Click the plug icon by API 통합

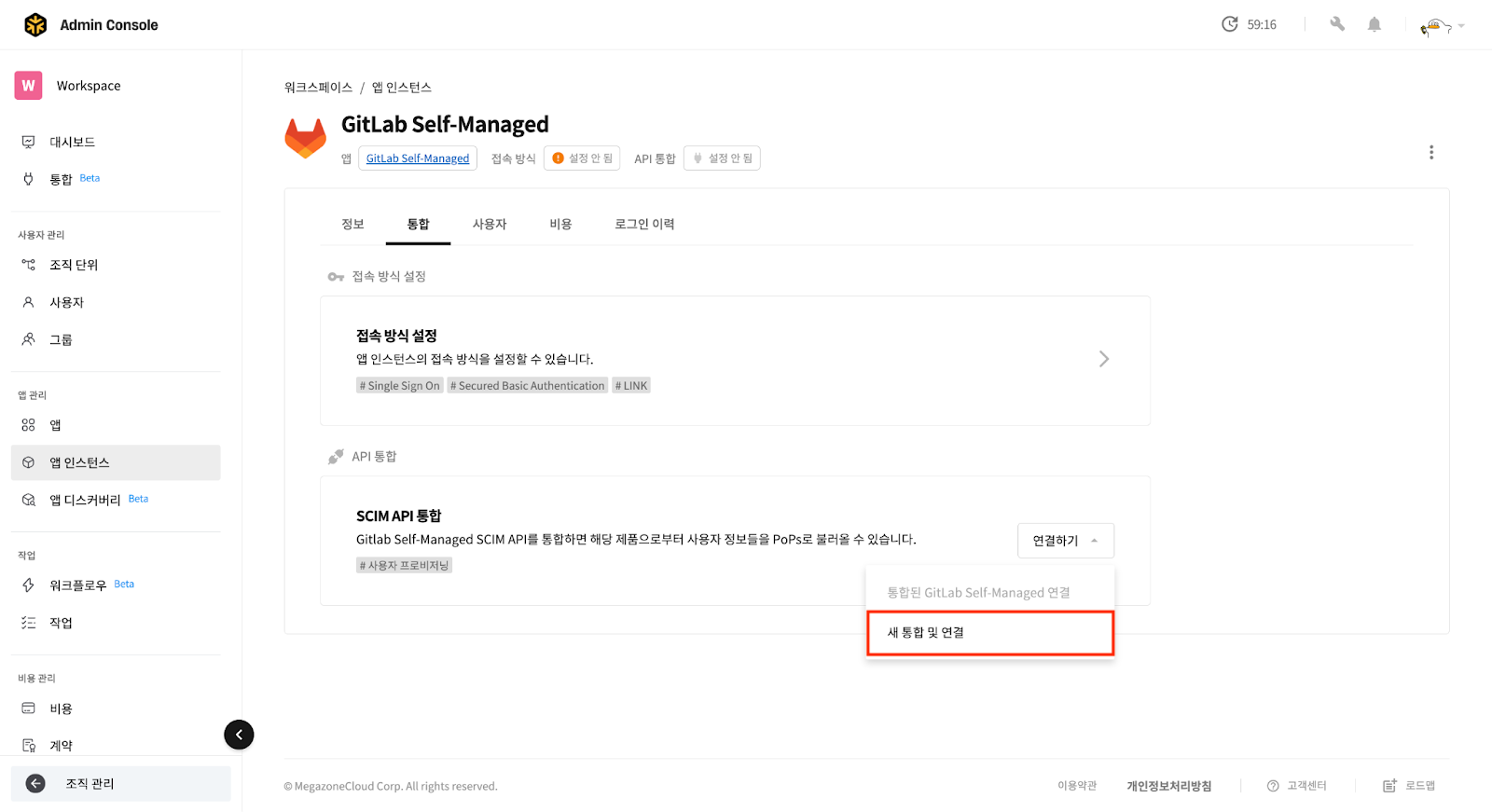pyautogui.click(x=336, y=457)
